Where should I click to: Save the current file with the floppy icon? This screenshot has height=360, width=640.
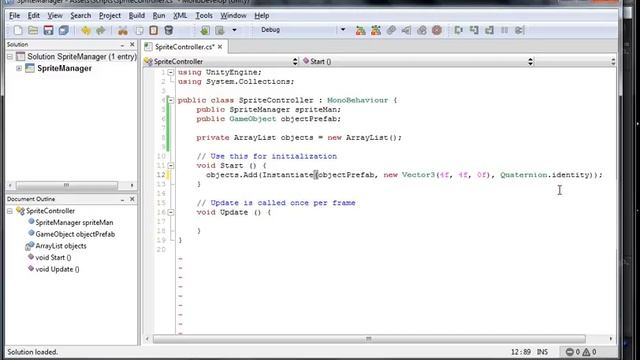(x=48, y=30)
